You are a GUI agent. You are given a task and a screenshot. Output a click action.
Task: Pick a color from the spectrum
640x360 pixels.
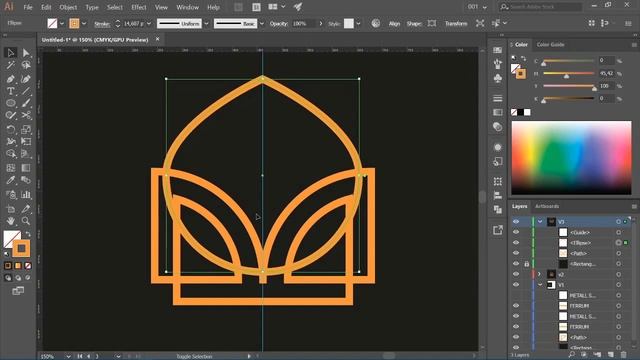click(x=571, y=157)
